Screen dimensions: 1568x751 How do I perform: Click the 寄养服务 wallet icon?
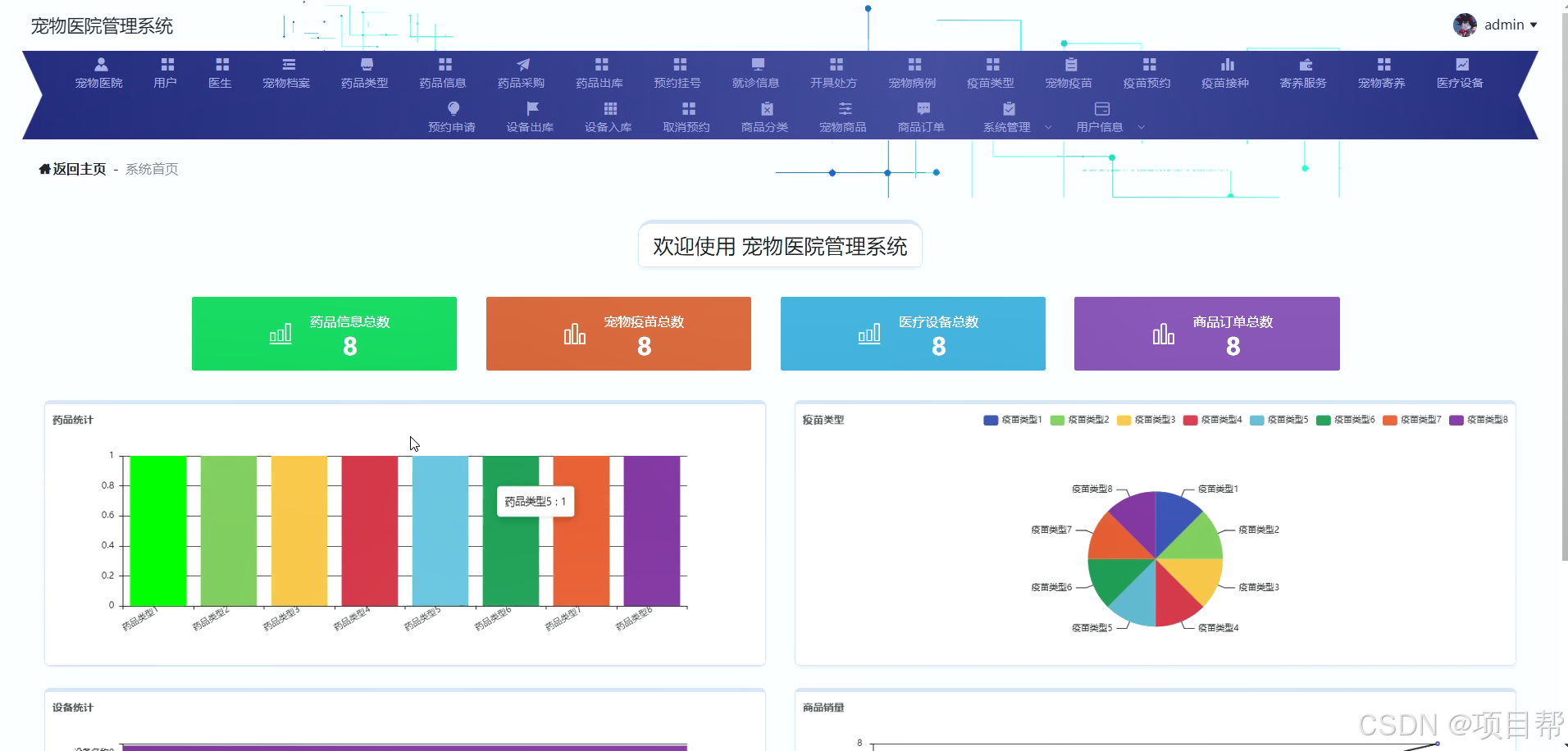pyautogui.click(x=1306, y=64)
